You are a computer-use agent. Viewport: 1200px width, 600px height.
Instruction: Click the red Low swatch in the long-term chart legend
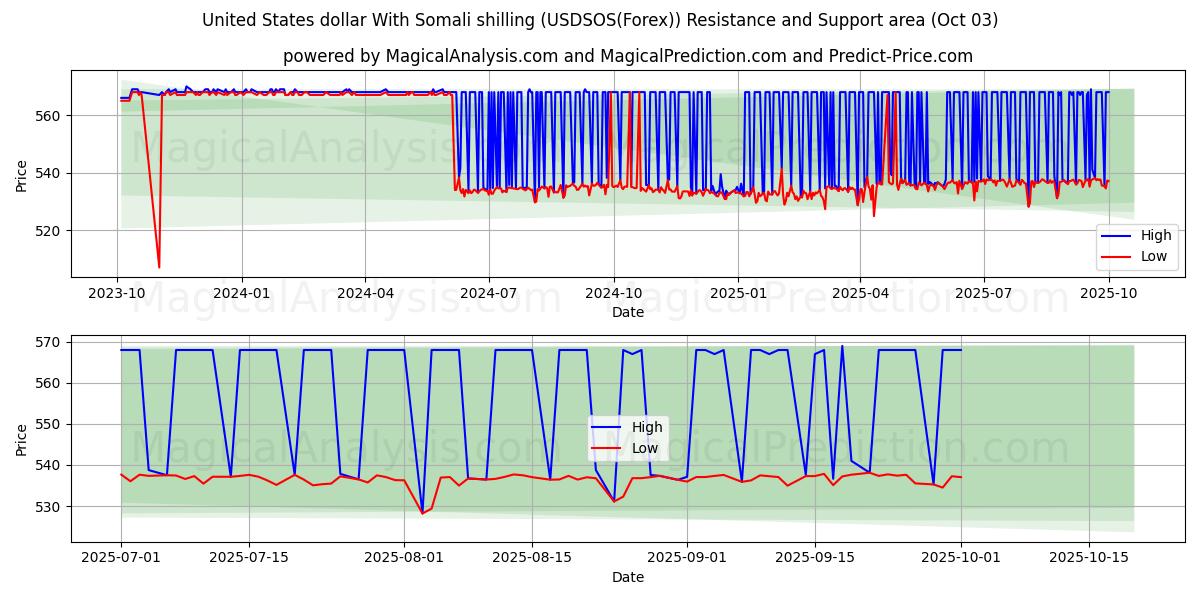[x=1117, y=256]
